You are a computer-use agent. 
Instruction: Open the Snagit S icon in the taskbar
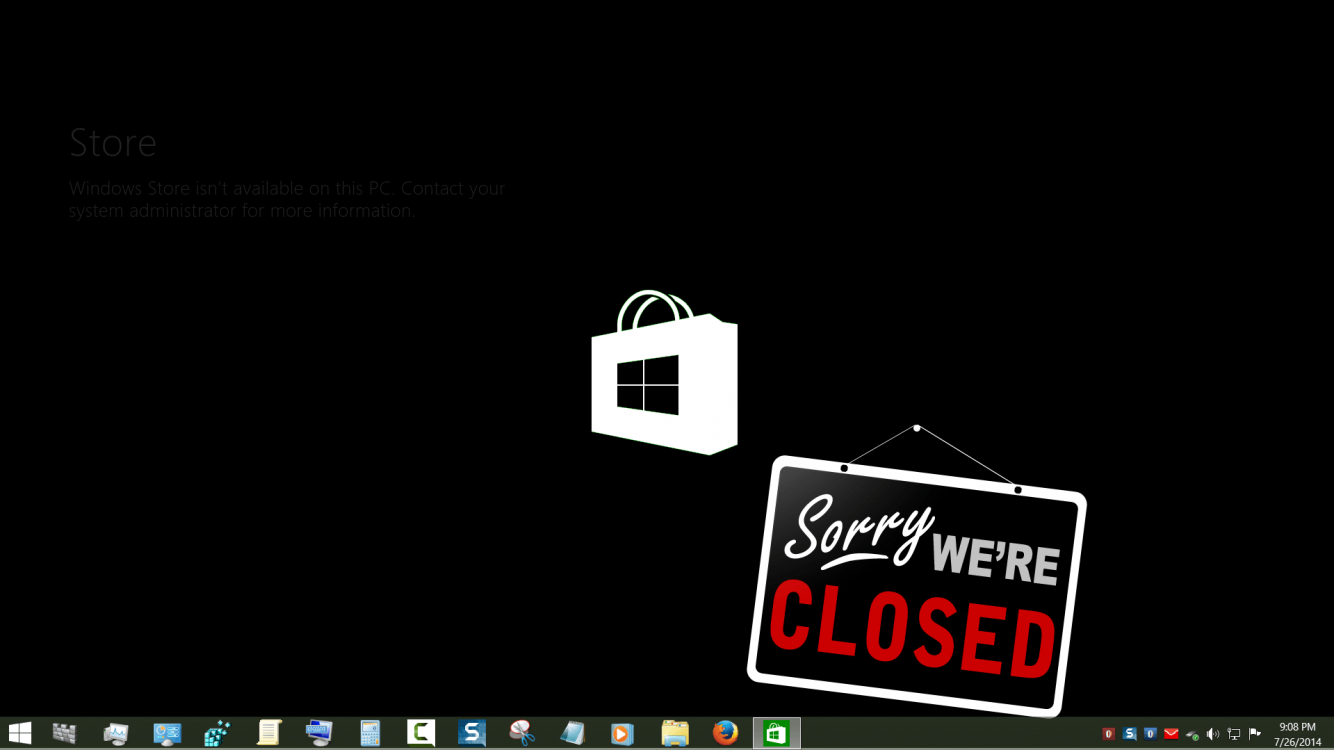(472, 733)
